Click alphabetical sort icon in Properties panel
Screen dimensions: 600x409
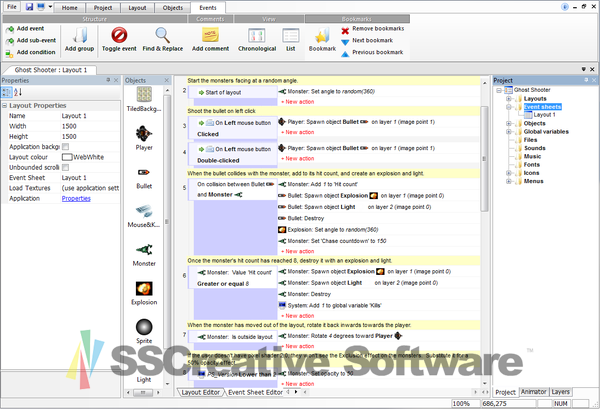pos(18,92)
